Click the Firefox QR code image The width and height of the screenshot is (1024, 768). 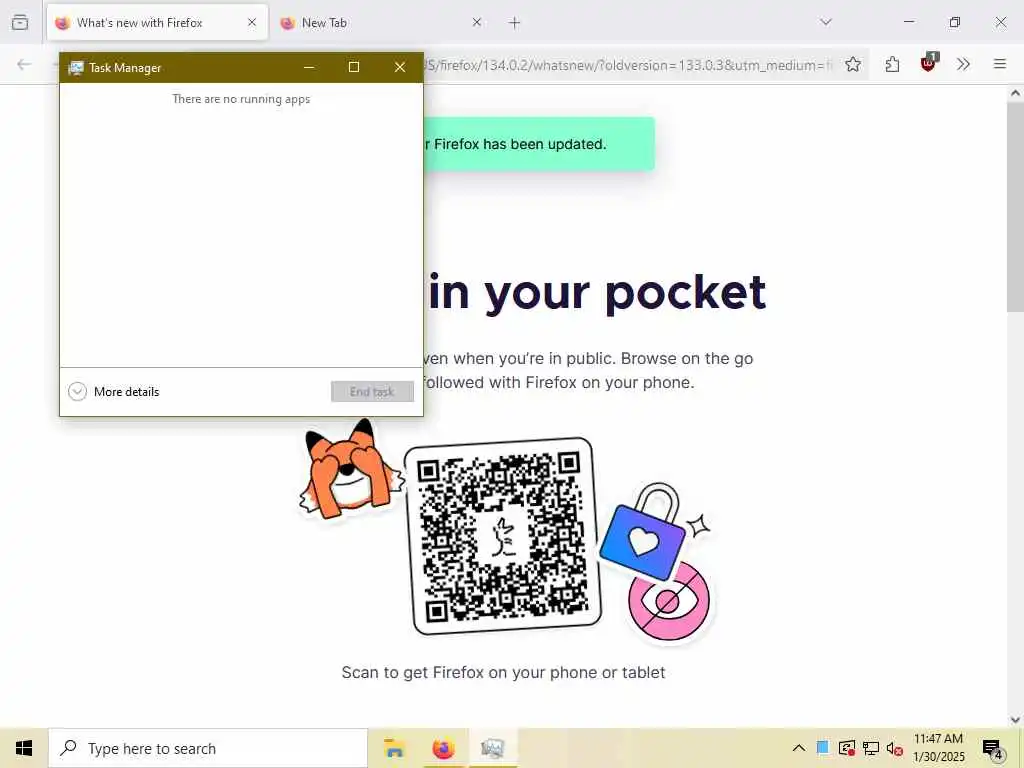(501, 536)
